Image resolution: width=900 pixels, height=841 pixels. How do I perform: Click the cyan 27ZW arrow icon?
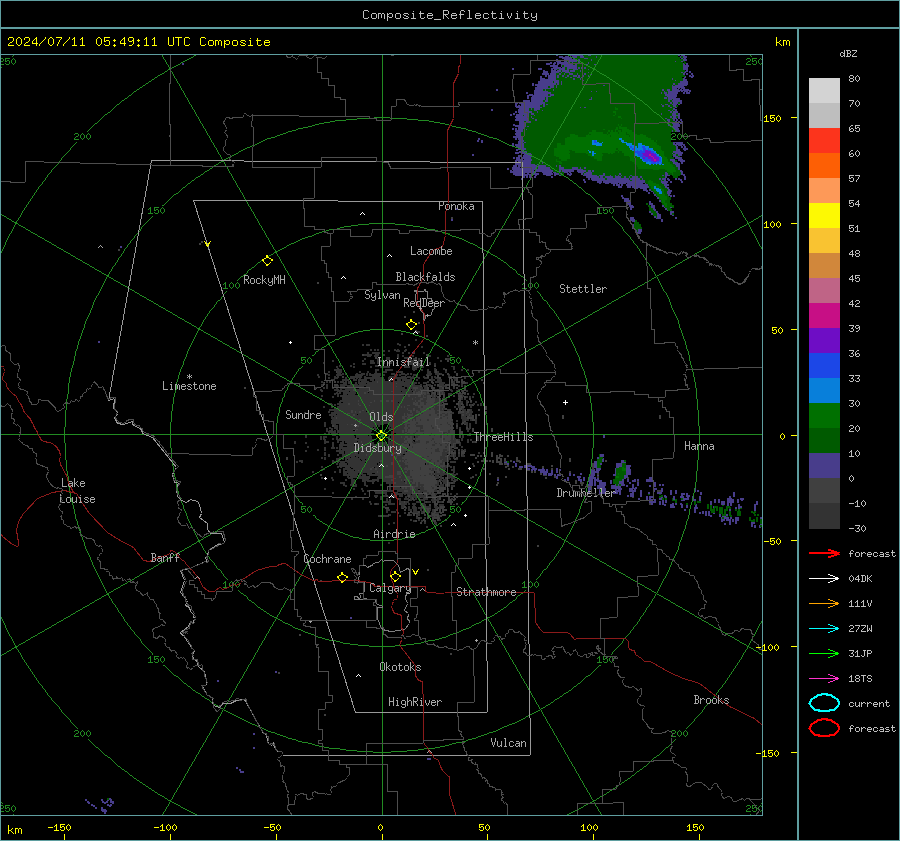coord(824,629)
